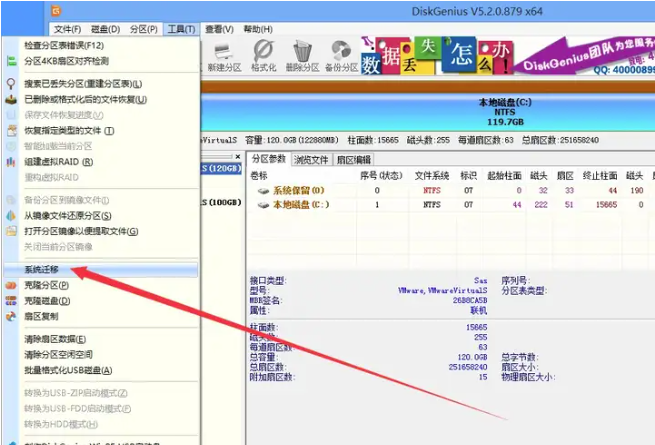The width and height of the screenshot is (655, 445).
Task: Click the 文件系统 column header
Action: tap(432, 176)
